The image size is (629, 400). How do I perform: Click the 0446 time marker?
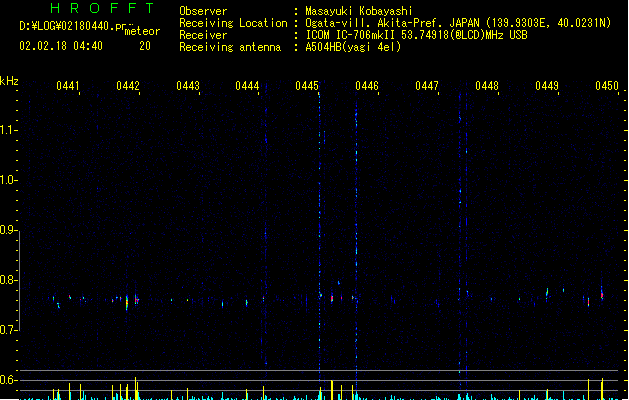coord(367,86)
